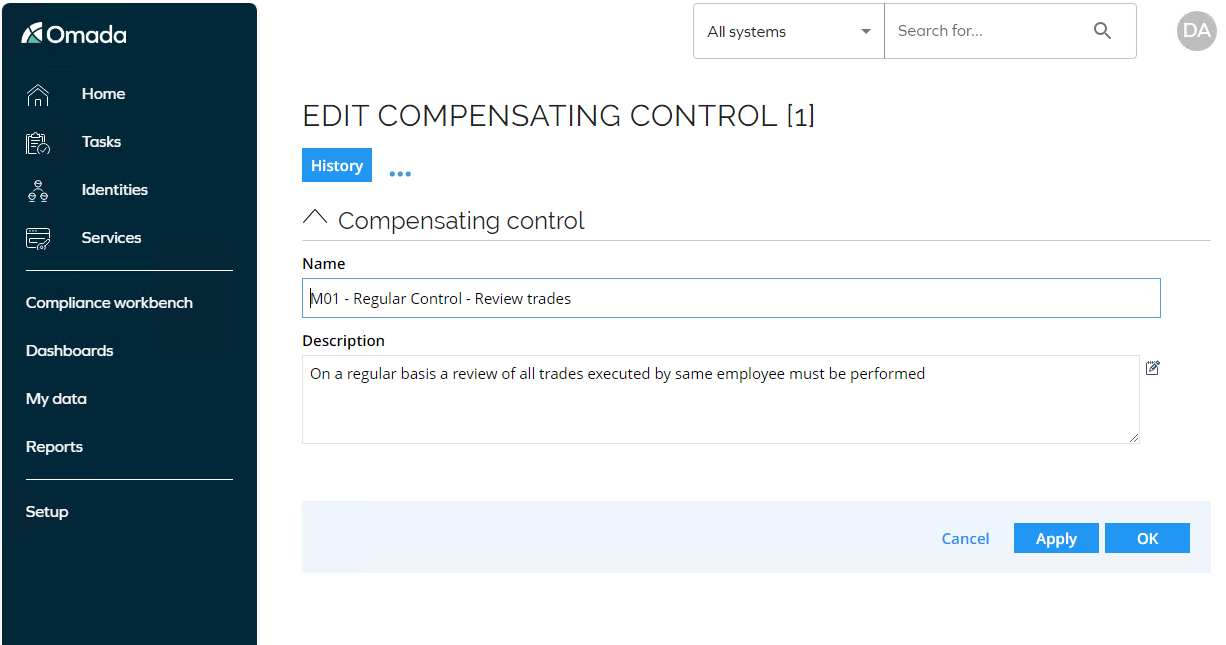Click the History button
Viewport: 1226px width, 645px height.
(x=337, y=165)
